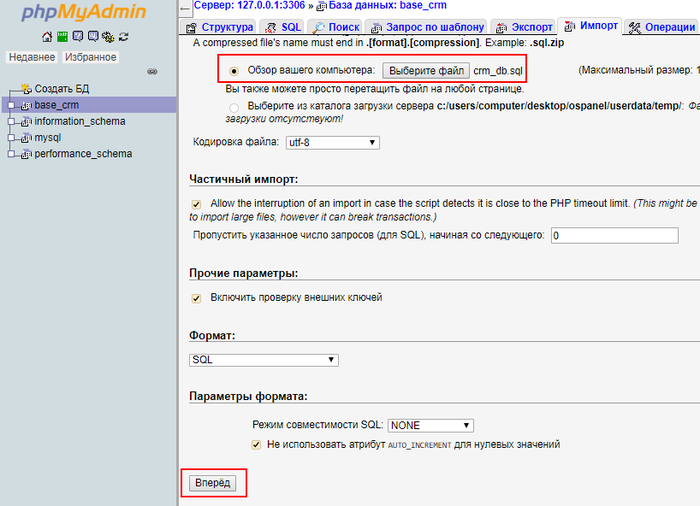Image resolution: width=700 pixels, height=506 pixels.
Task: Open the 'Кодировка файла' utf-8 dropdown
Action: tap(331, 143)
